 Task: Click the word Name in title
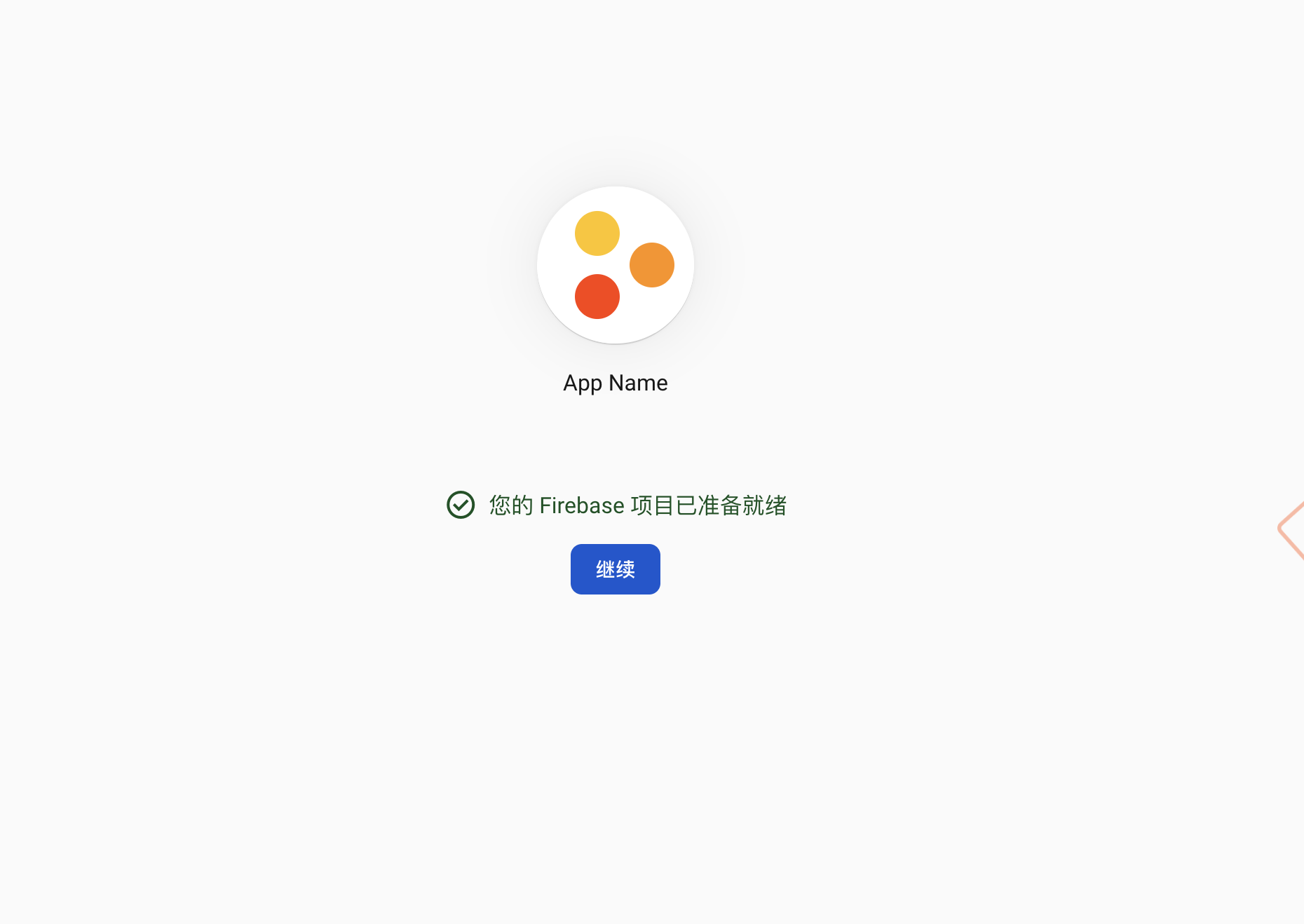point(638,383)
